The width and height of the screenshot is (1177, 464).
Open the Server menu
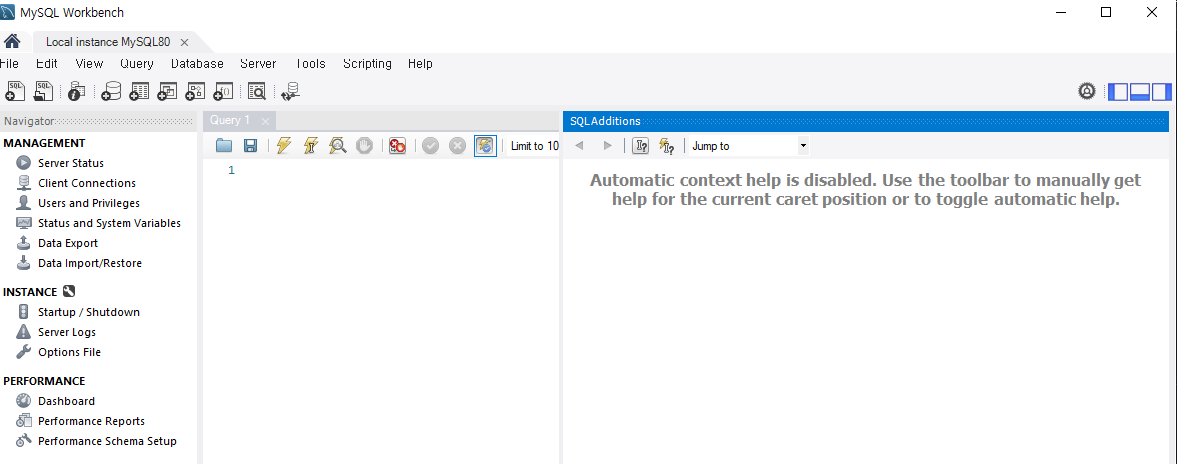click(x=258, y=64)
